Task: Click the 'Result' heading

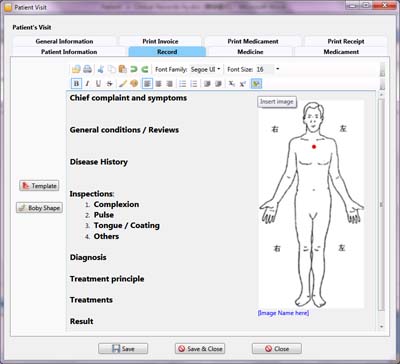Action: pos(82,321)
